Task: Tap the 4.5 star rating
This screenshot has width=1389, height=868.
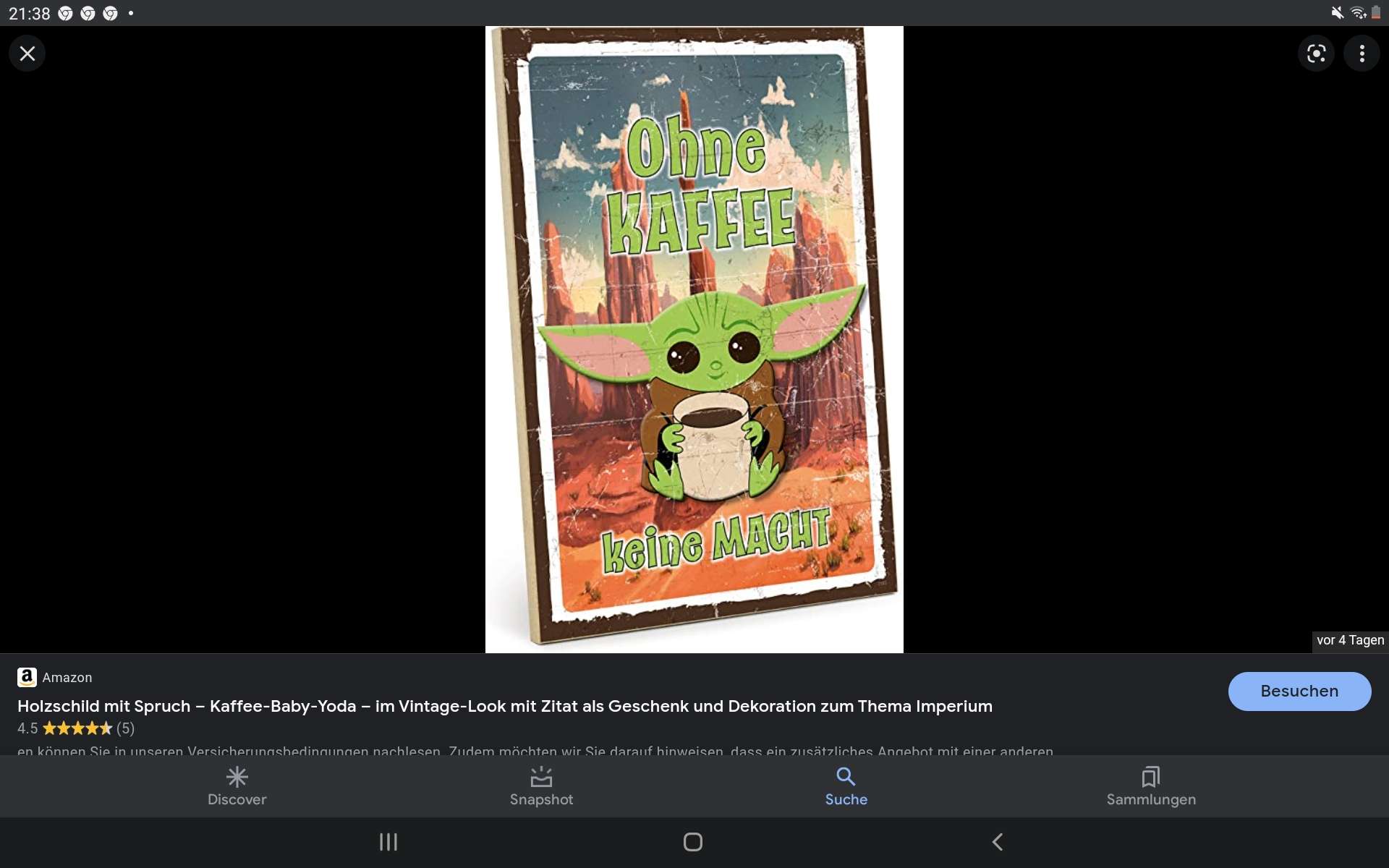Action: click(76, 728)
